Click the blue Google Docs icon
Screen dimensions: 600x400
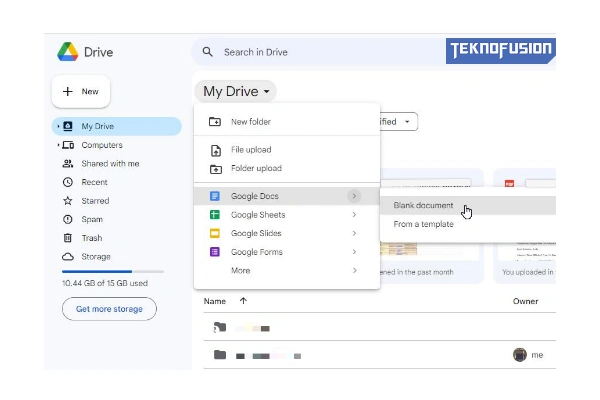pos(215,196)
